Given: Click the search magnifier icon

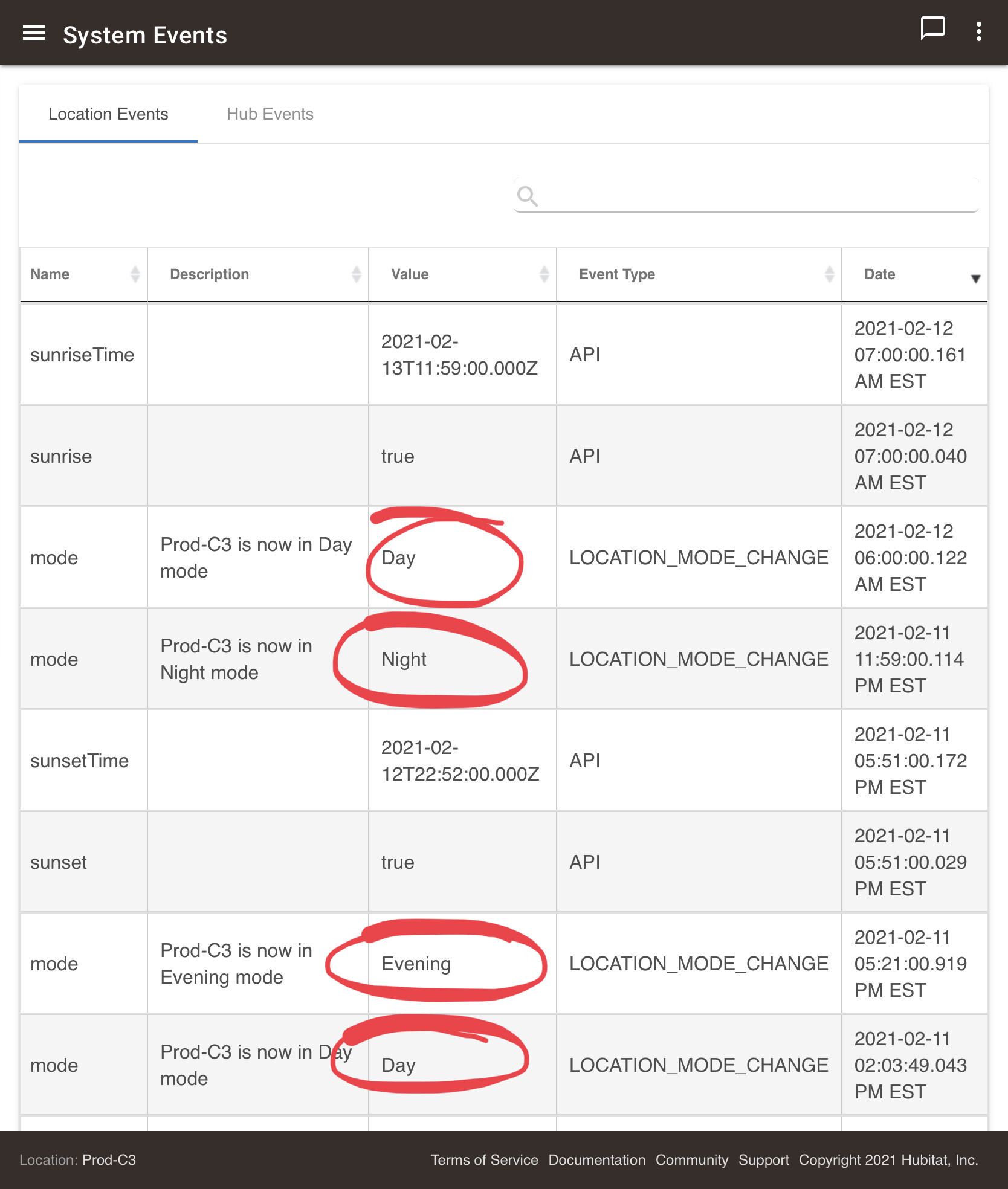Looking at the screenshot, I should coord(527,196).
